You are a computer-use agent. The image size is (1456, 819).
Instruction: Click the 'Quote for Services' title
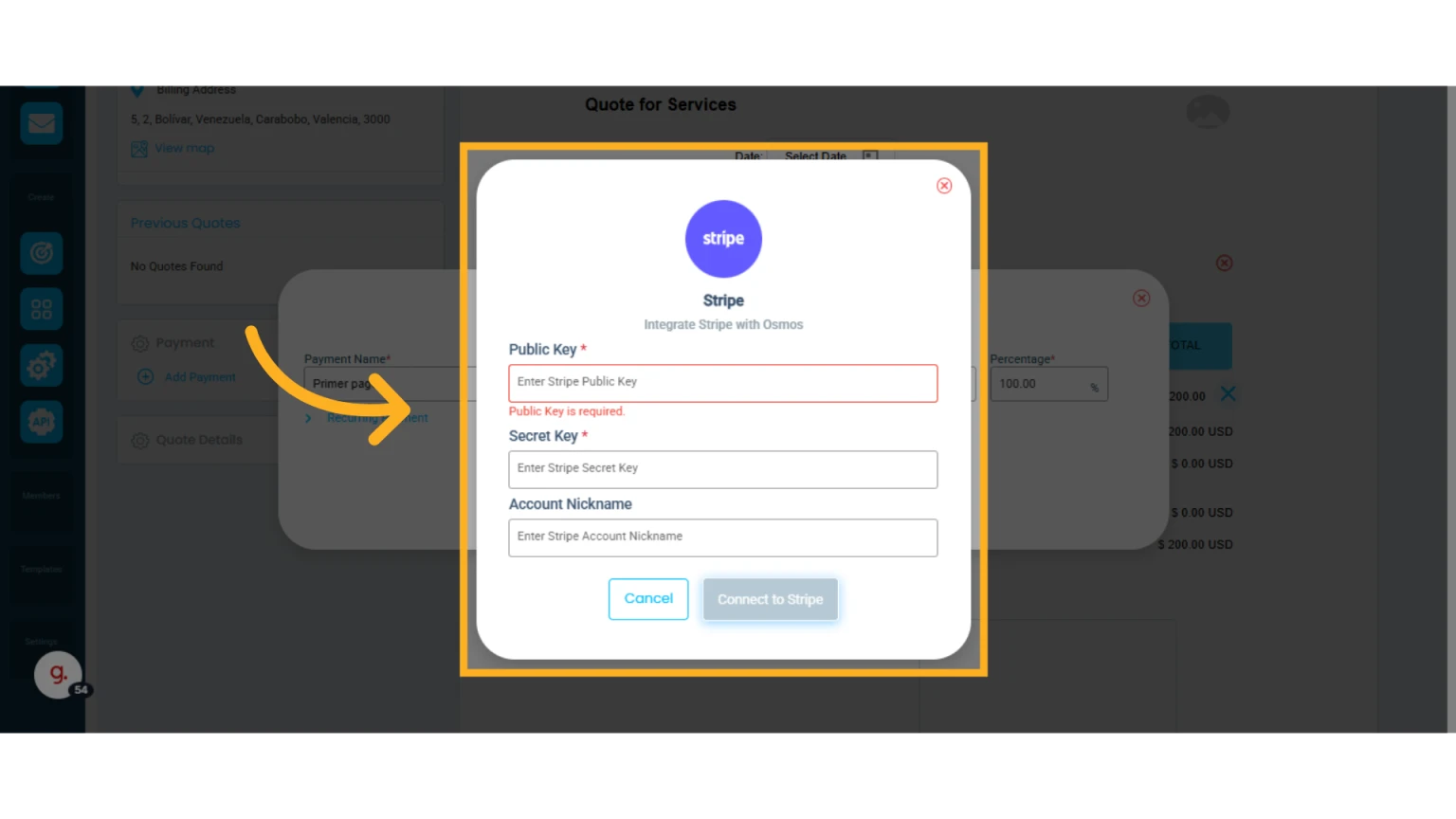[661, 105]
